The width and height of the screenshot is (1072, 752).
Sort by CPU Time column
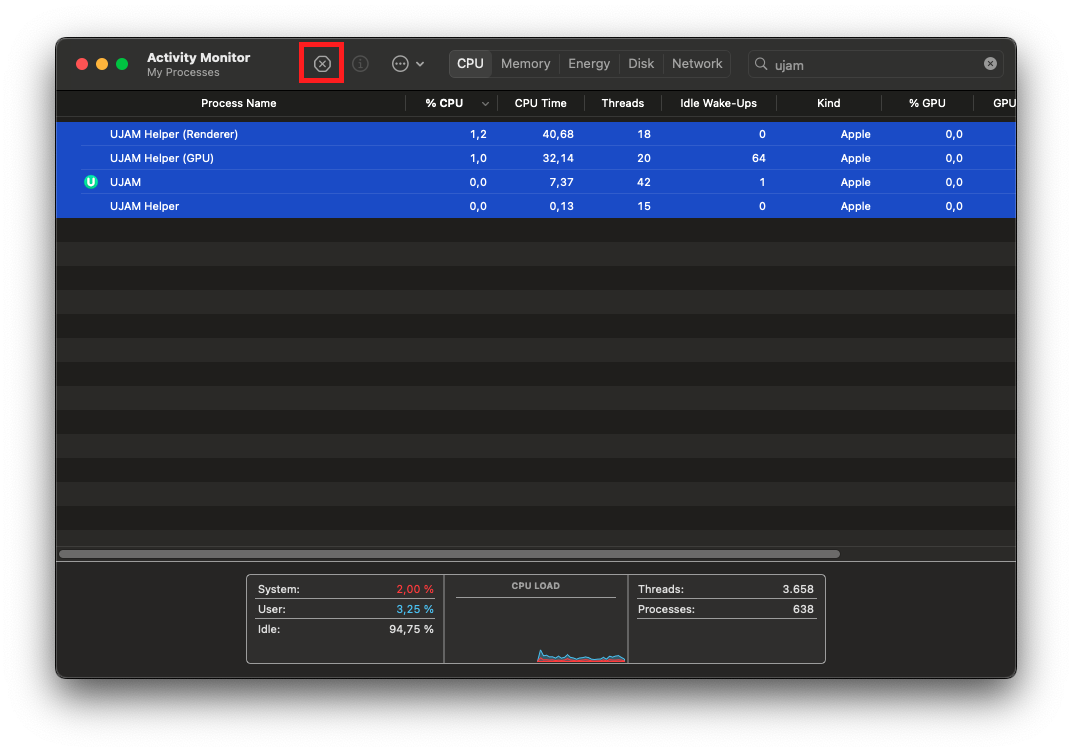tap(540, 103)
